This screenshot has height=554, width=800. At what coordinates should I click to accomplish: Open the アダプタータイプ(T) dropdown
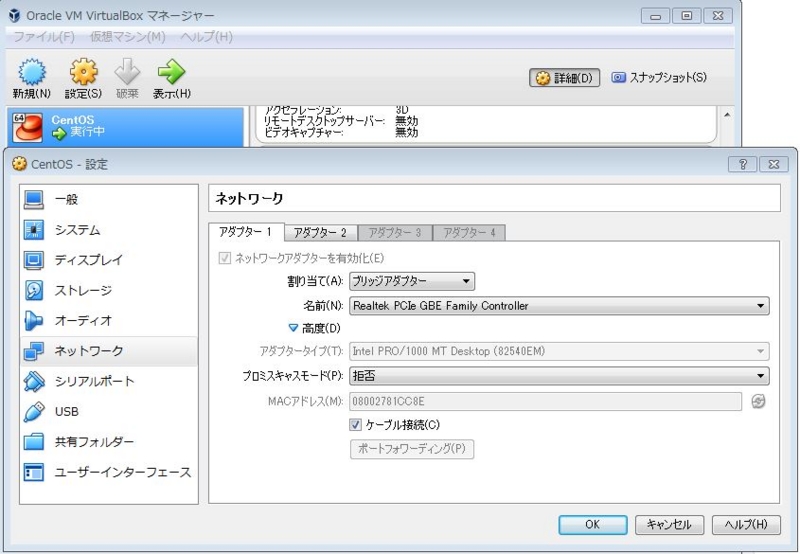(x=559, y=351)
